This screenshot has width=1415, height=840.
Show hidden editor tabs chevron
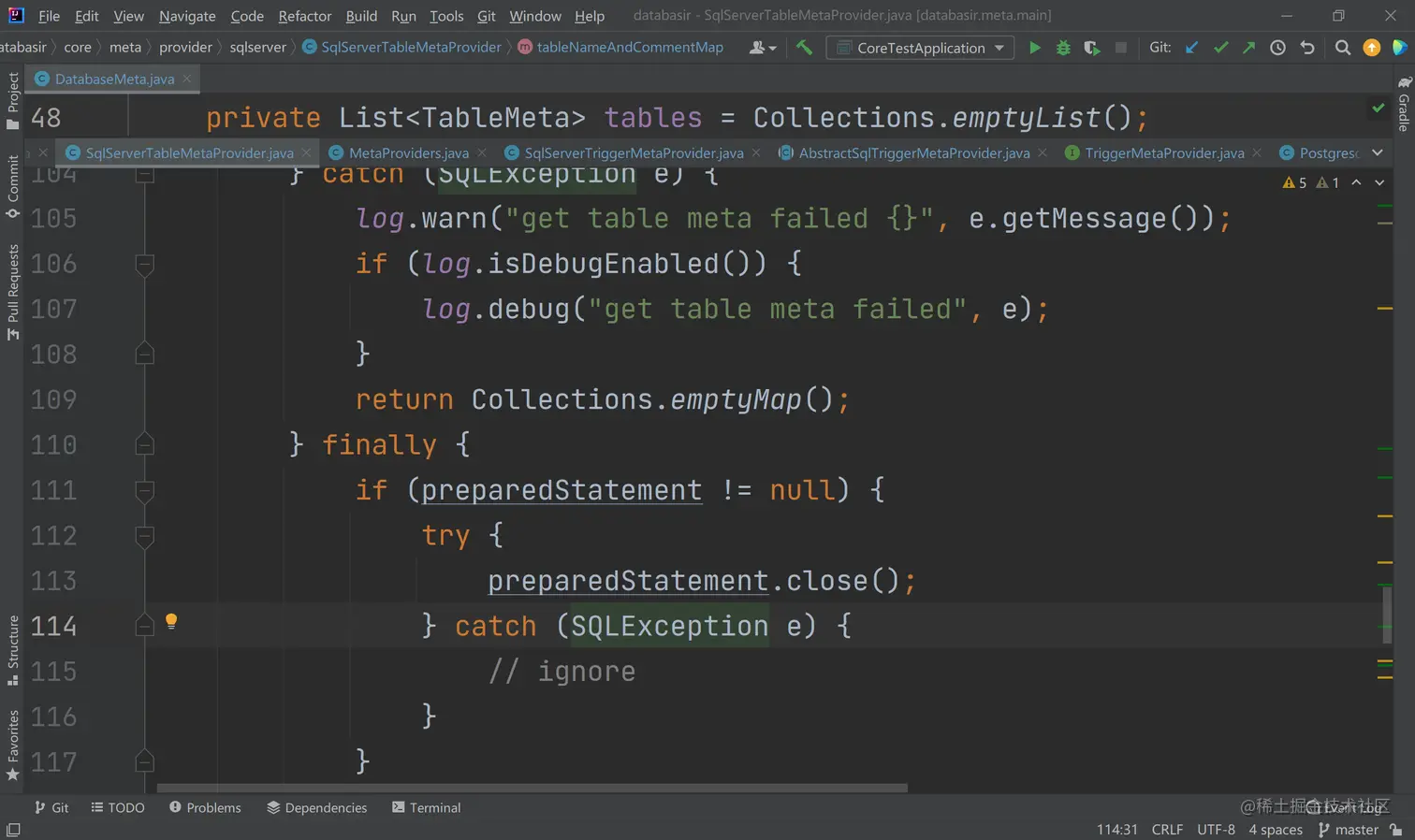point(1378,152)
